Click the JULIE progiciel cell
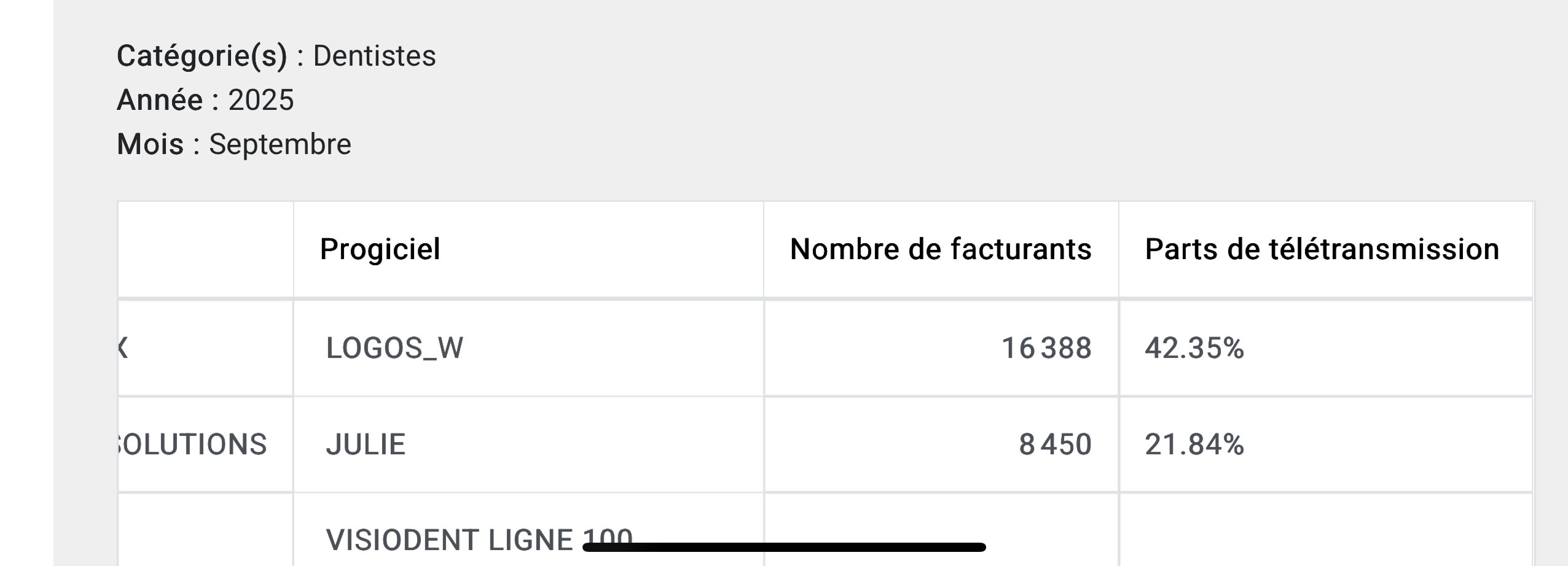Screen dimensions: 1568x566 (x=366, y=444)
